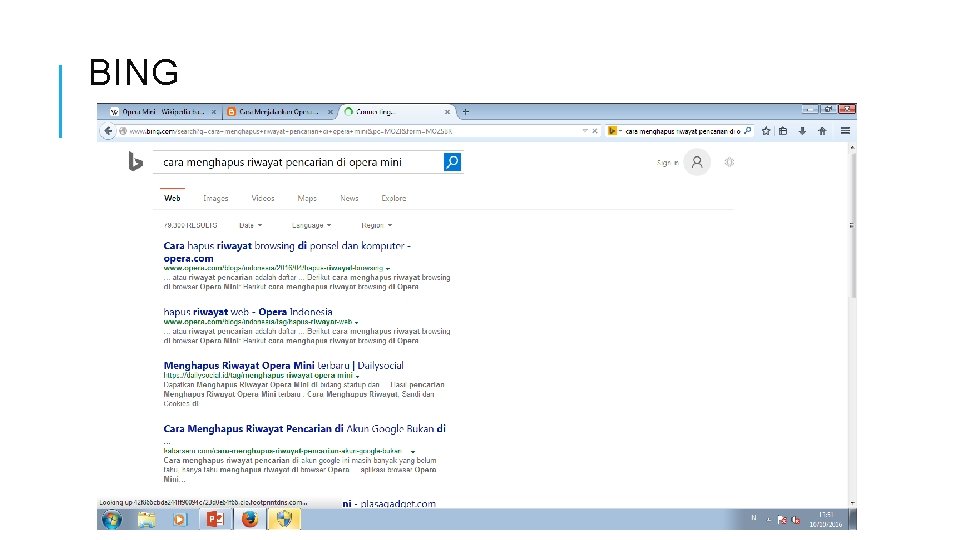The height and width of the screenshot is (540, 960).
Task: Open Windows Media Player taskbar icon
Action: tap(179, 519)
